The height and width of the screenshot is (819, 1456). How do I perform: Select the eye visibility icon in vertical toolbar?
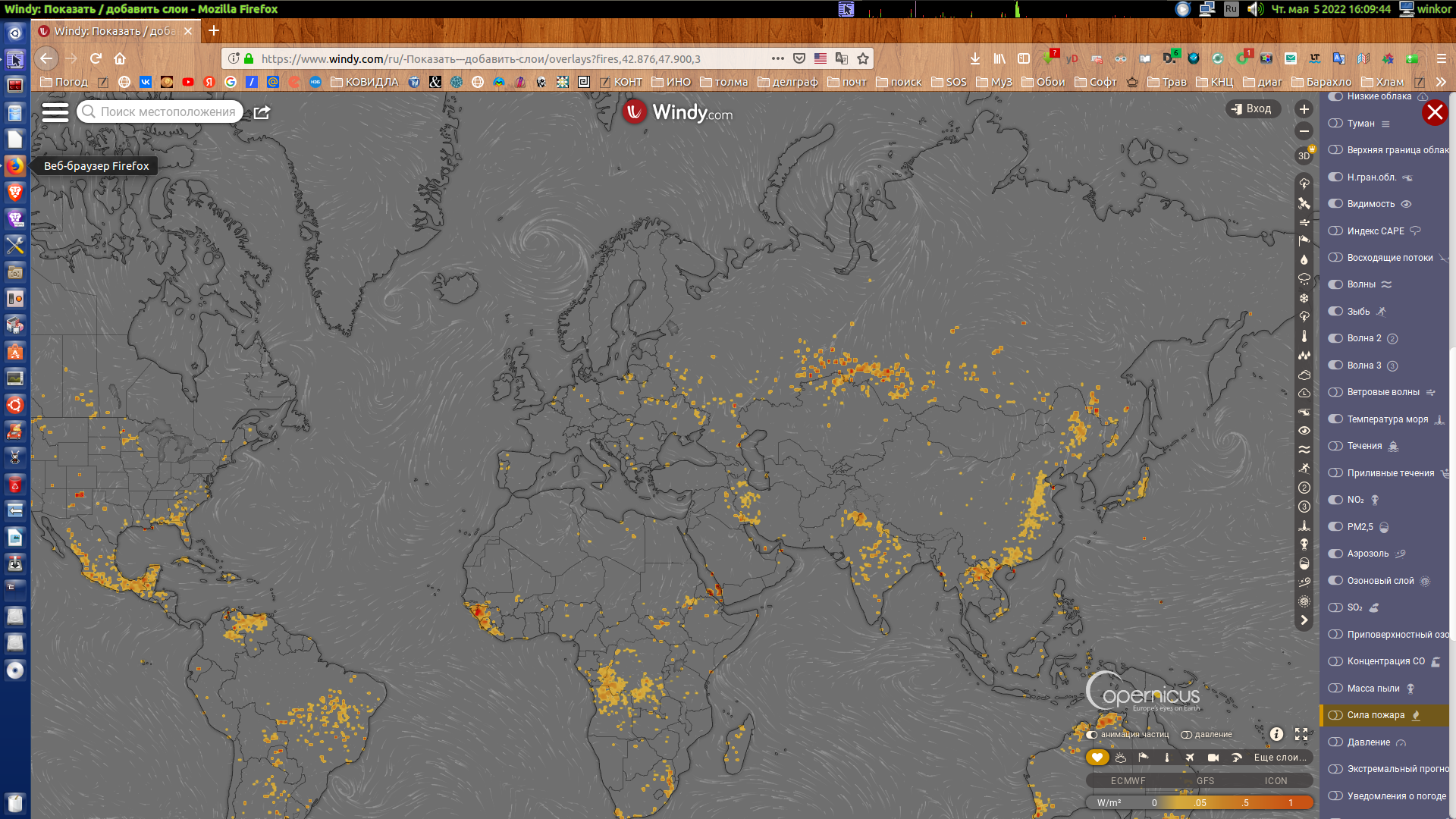pos(1304,430)
